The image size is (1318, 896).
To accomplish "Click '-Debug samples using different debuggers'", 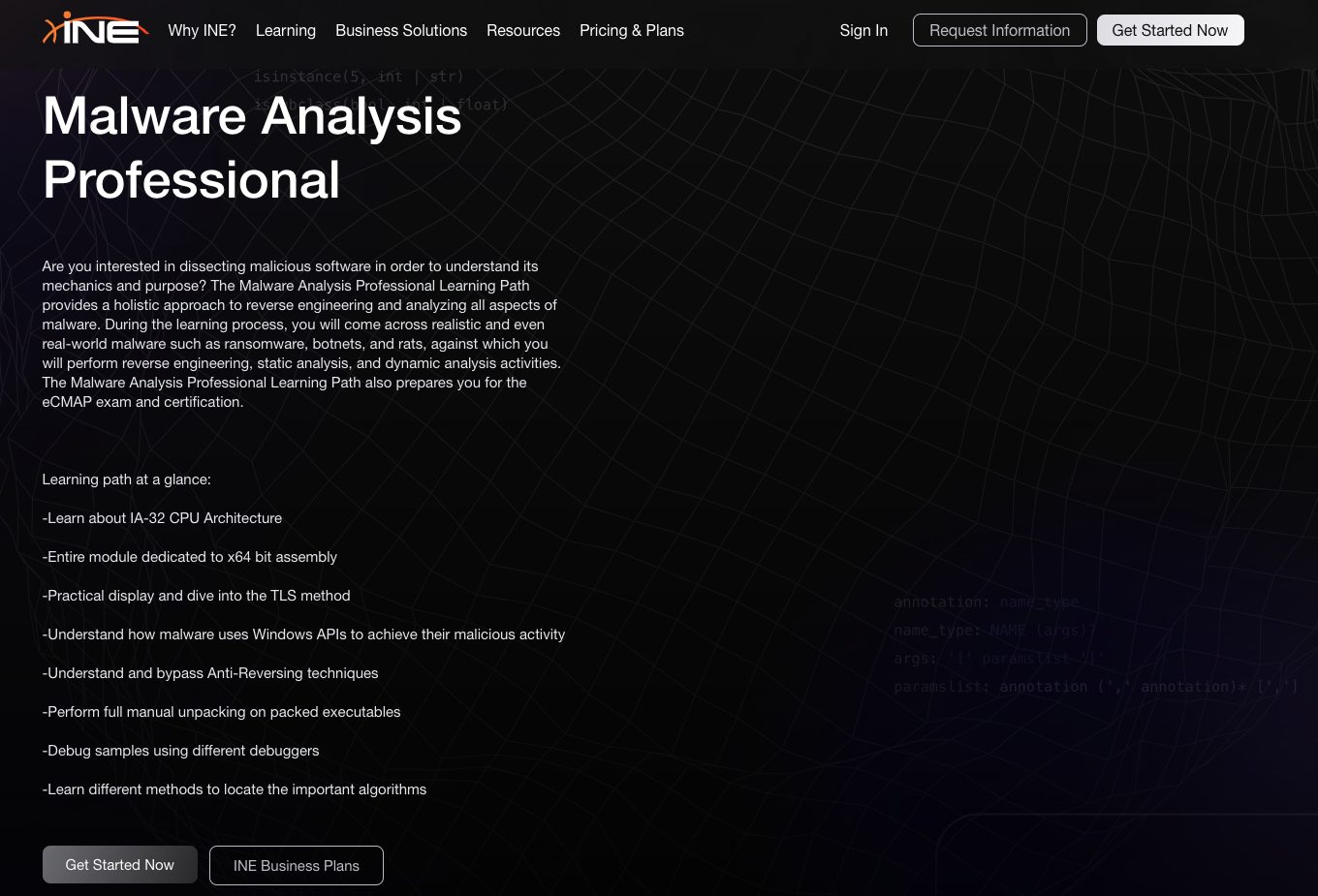I will click(x=180, y=751).
